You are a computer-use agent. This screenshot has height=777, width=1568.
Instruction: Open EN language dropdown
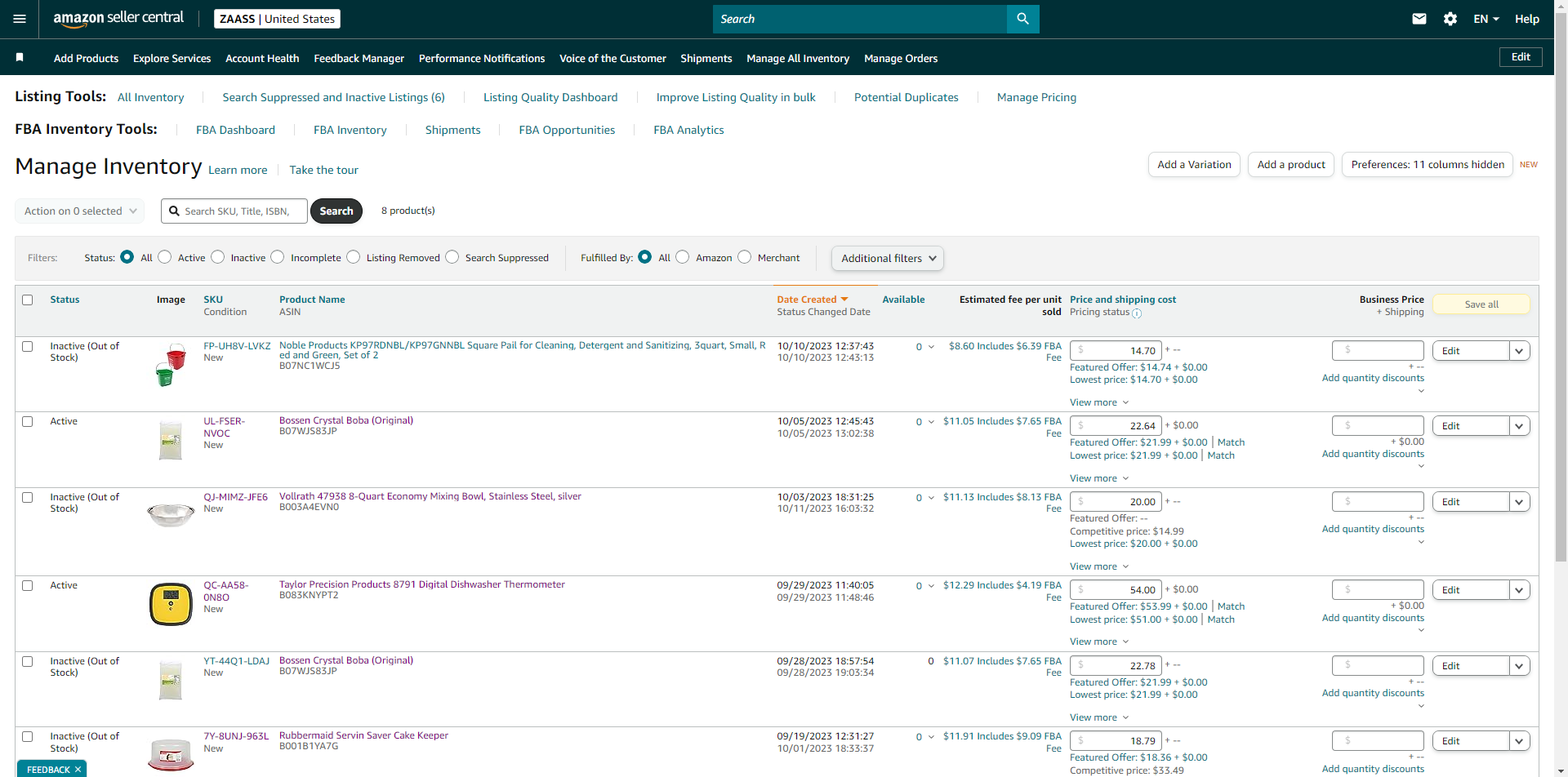pos(1486,19)
